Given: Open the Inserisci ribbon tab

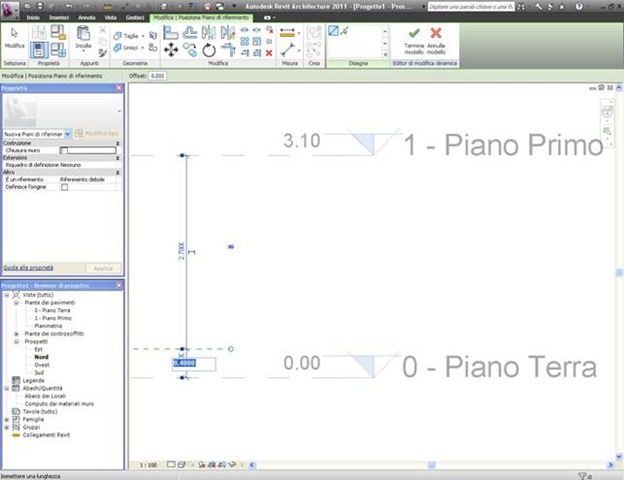Looking at the screenshot, I should tap(59, 18).
